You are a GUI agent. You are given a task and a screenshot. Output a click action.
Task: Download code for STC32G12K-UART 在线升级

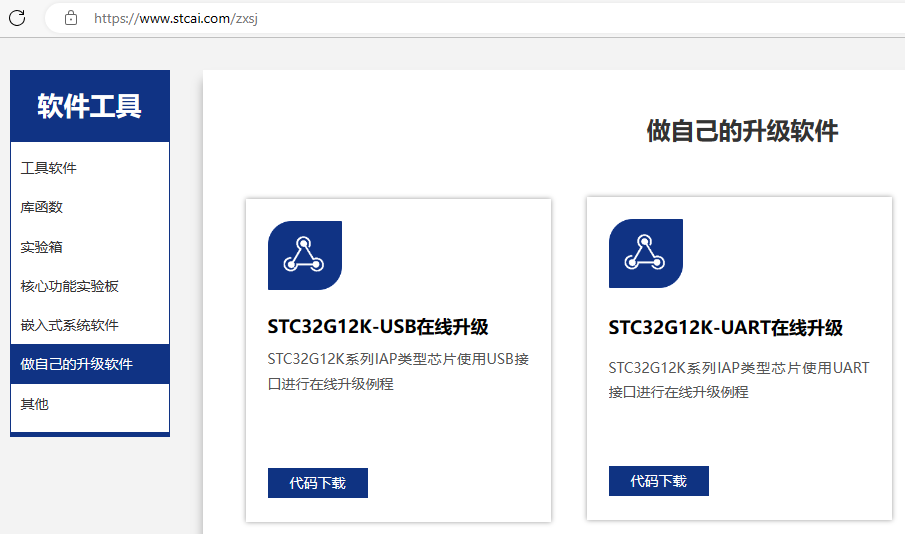659,481
